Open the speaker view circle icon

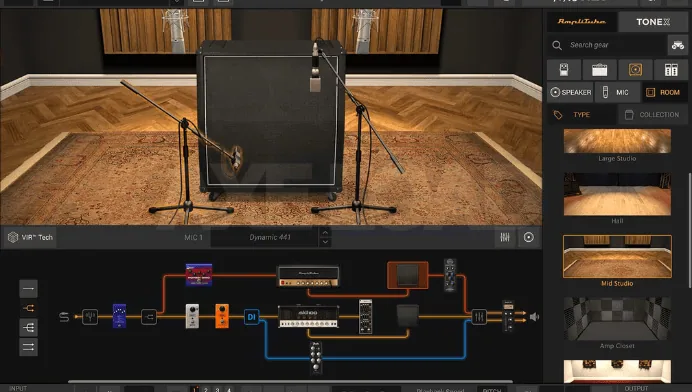[x=528, y=237]
